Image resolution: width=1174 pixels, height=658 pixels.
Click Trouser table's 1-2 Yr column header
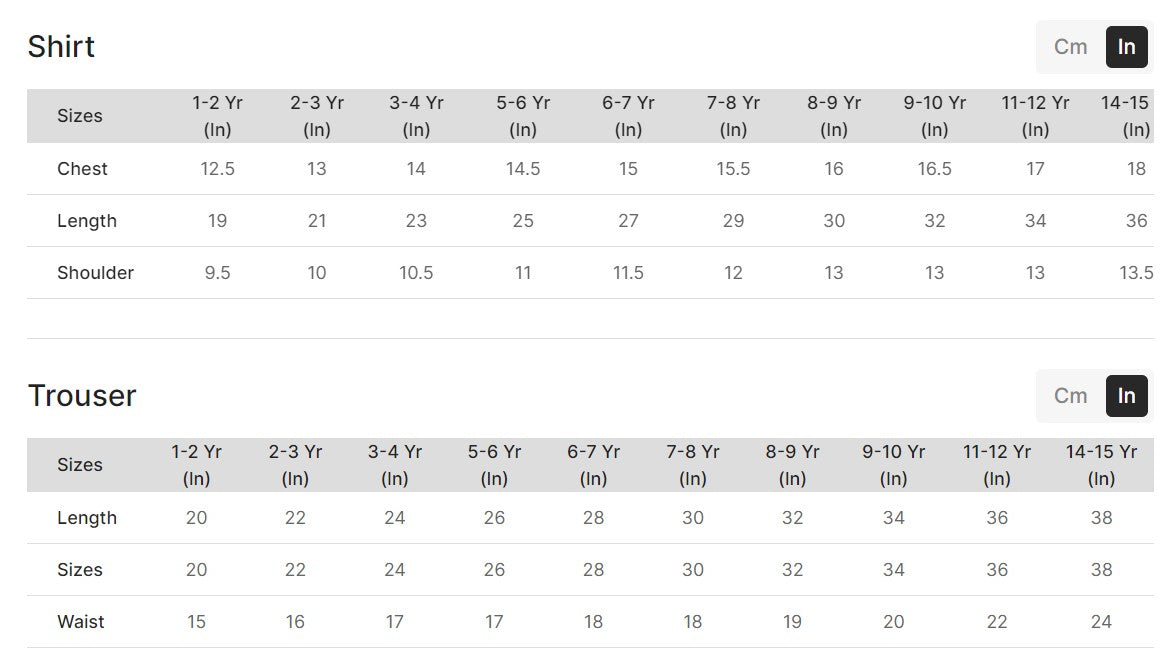[x=196, y=465]
